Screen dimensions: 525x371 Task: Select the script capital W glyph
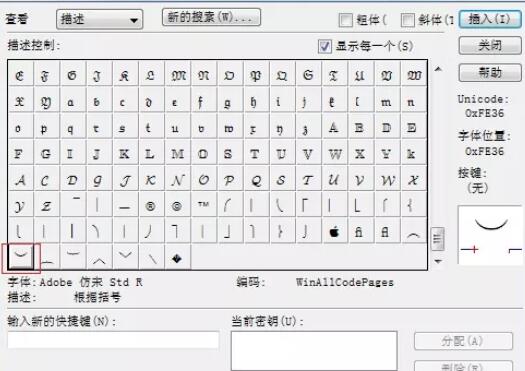point(387,180)
